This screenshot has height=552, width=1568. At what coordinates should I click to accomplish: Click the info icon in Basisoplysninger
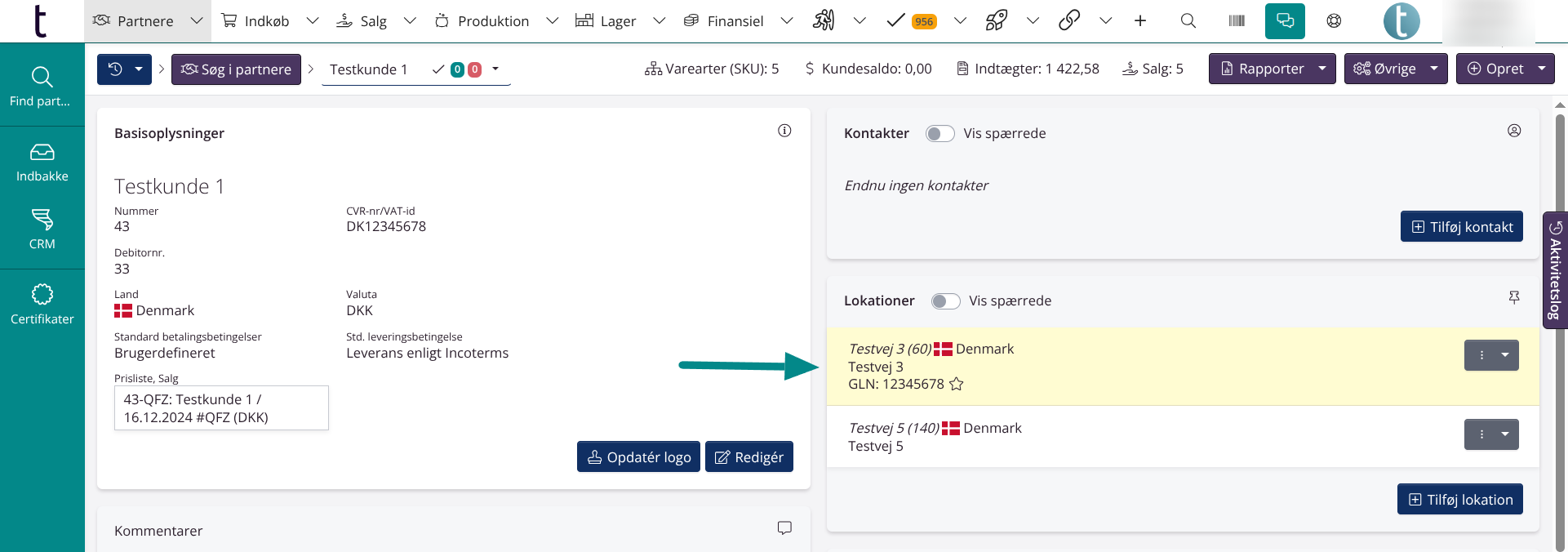784,131
